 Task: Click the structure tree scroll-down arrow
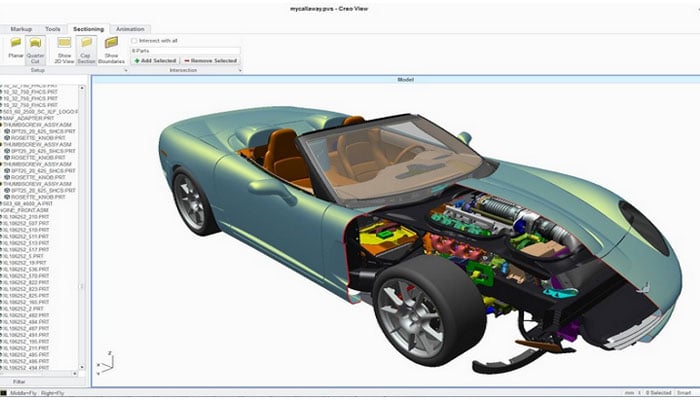pyautogui.click(x=82, y=367)
